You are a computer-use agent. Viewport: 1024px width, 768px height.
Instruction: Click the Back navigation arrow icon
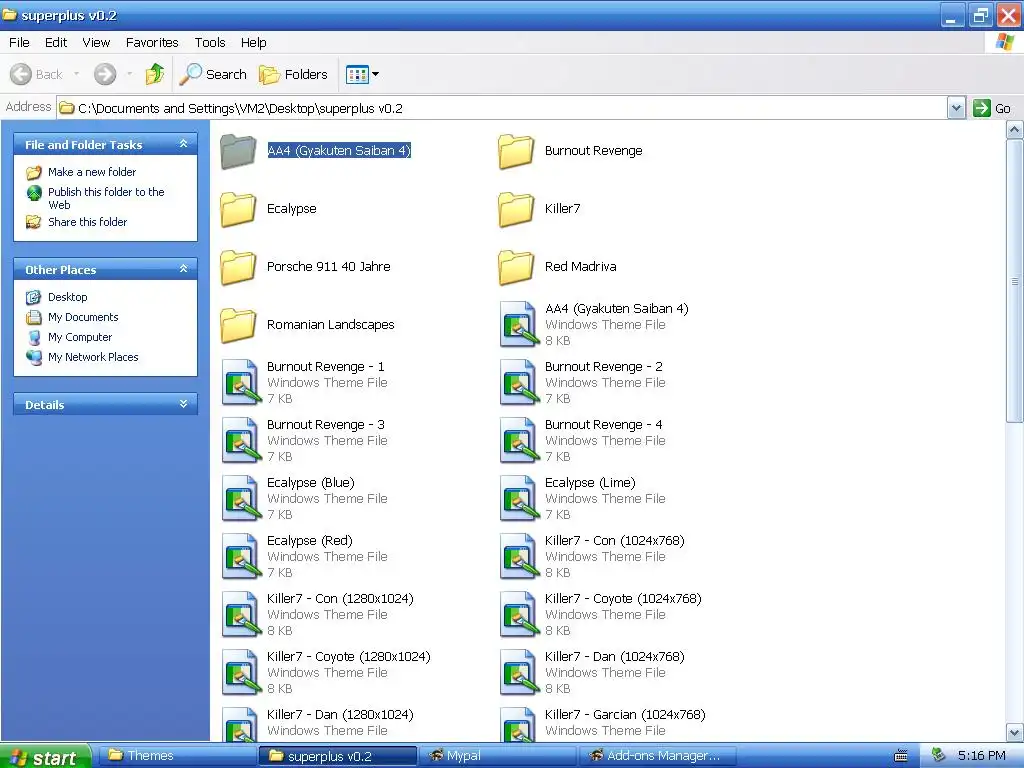[21, 74]
